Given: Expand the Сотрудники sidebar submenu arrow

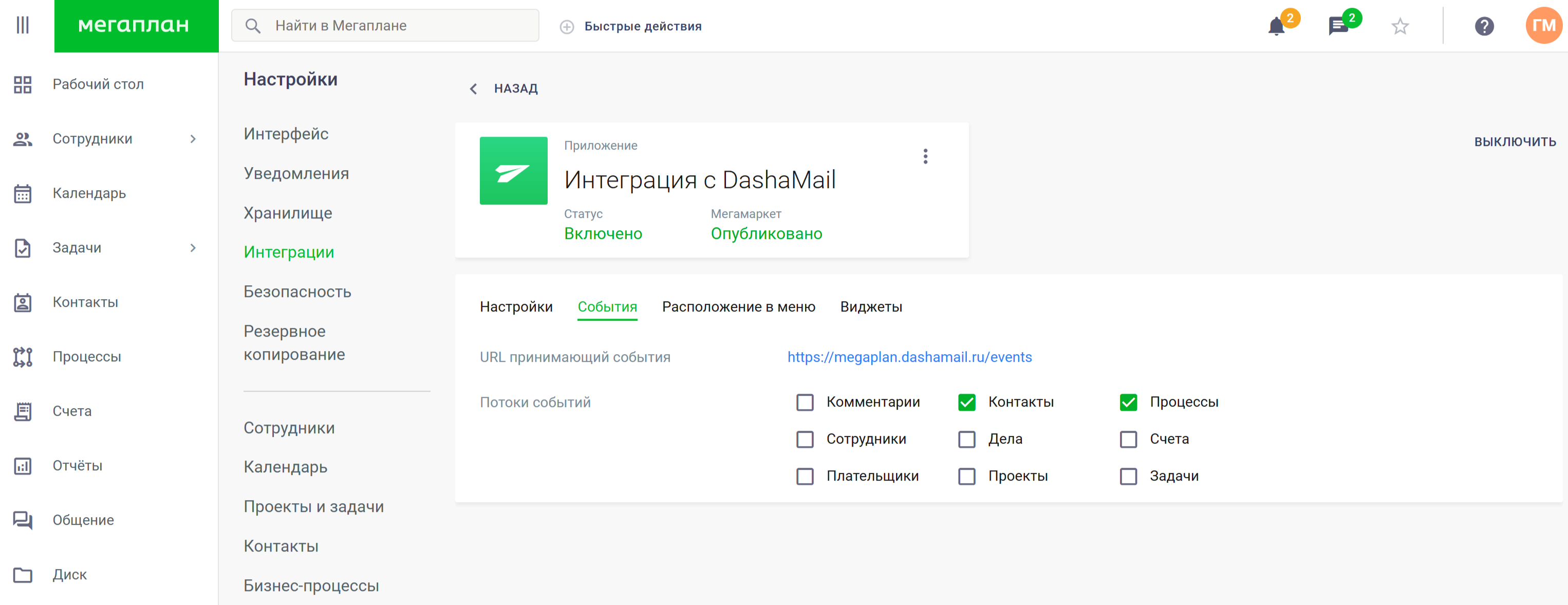Looking at the screenshot, I should [x=193, y=139].
